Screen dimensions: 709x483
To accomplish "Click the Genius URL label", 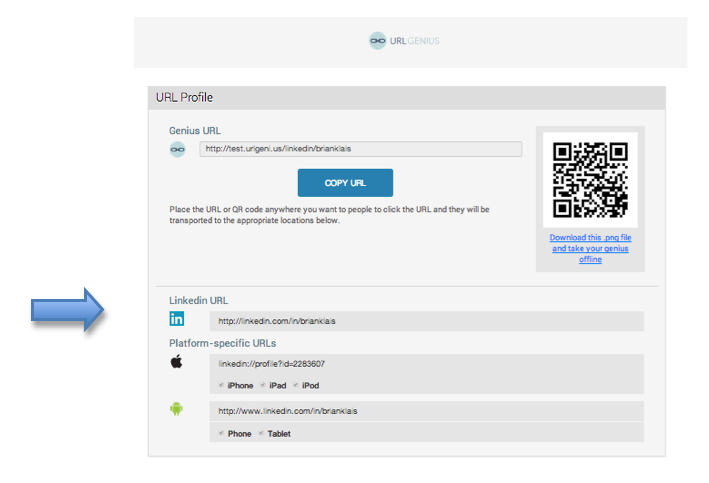I will (195, 131).
